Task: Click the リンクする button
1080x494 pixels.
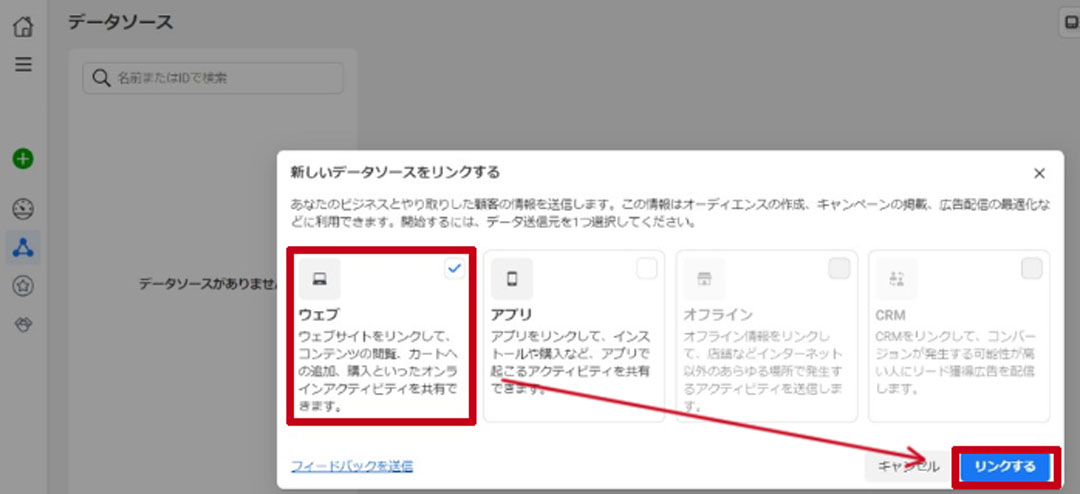Action: 1005,466
